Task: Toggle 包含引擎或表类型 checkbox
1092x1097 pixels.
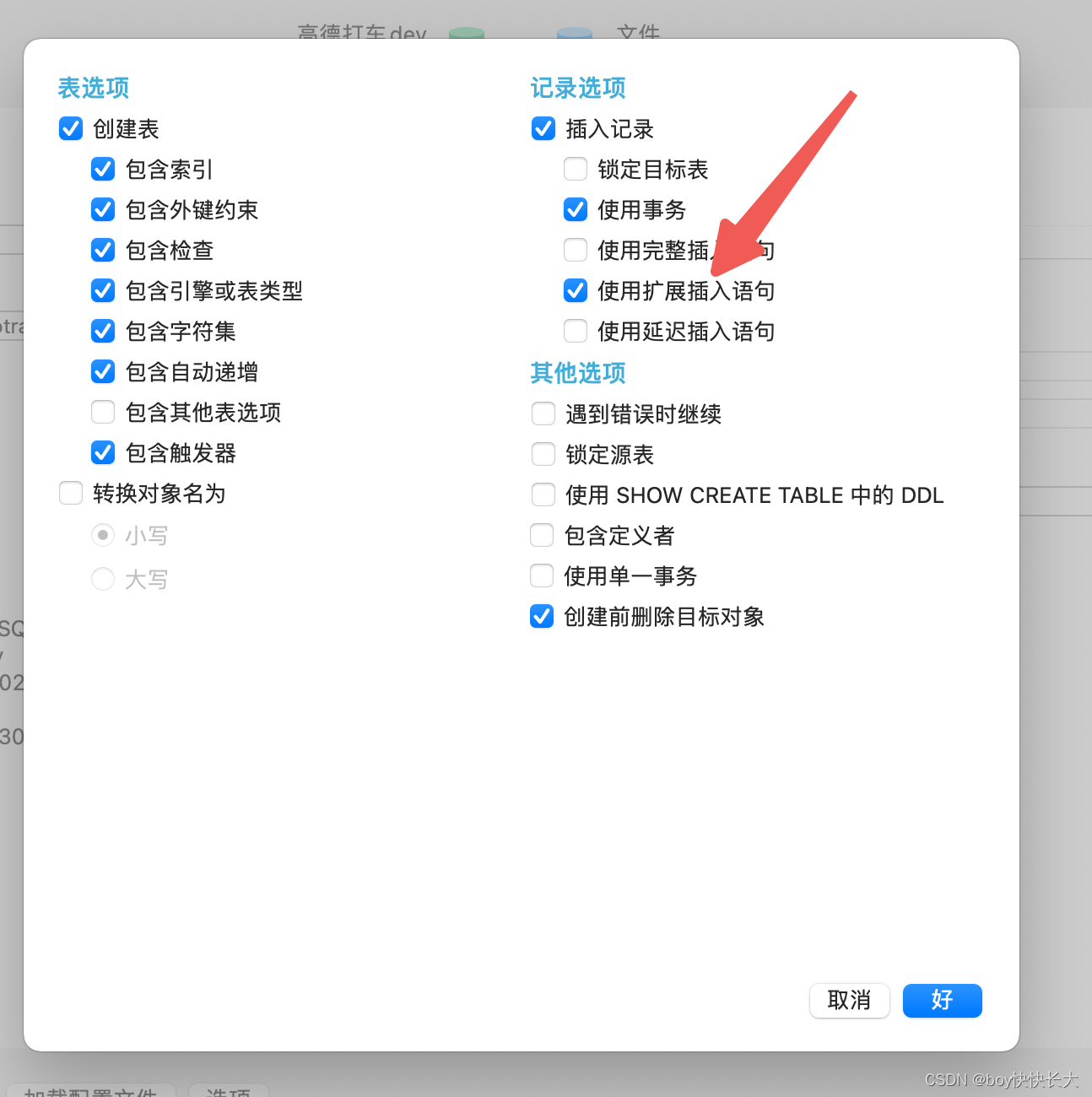Action: point(103,290)
